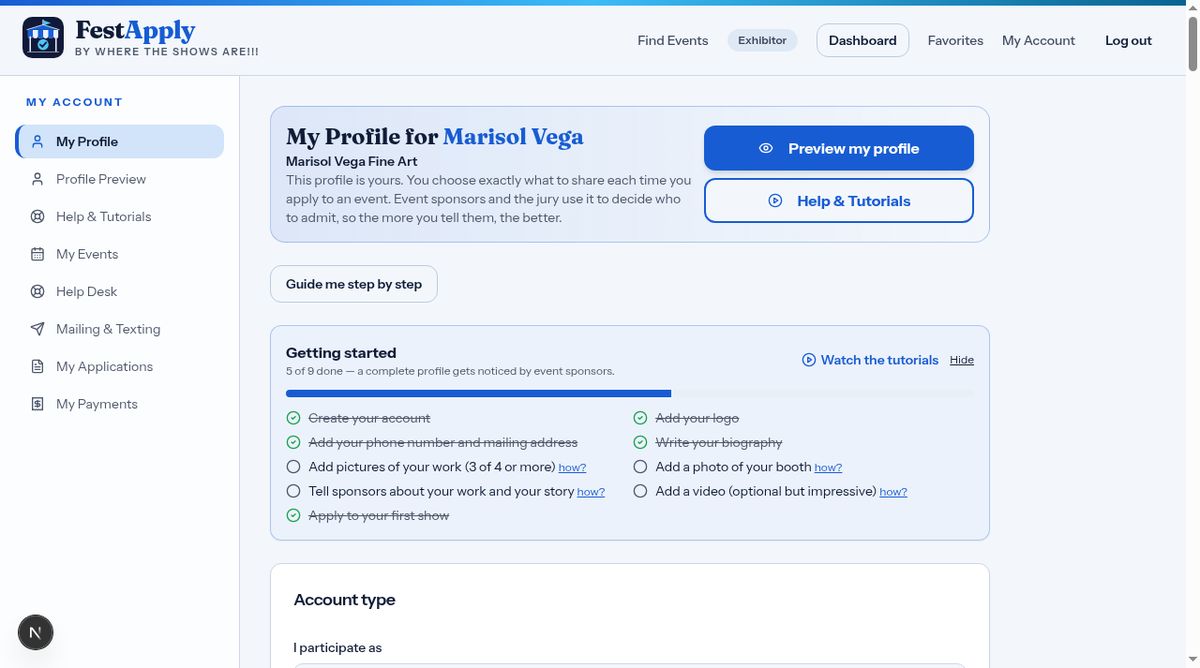Click the crossed-out Apply to your first show text
This screenshot has height=668, width=1200.
pyautogui.click(x=379, y=515)
